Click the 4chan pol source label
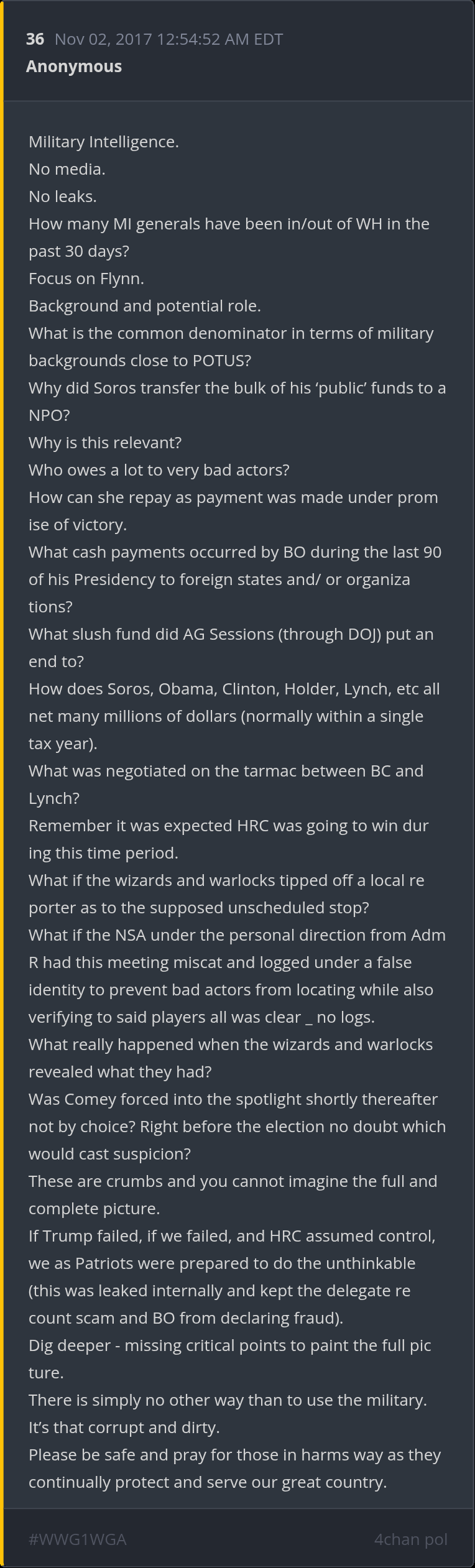This screenshot has height=1568, width=475. (410, 1539)
